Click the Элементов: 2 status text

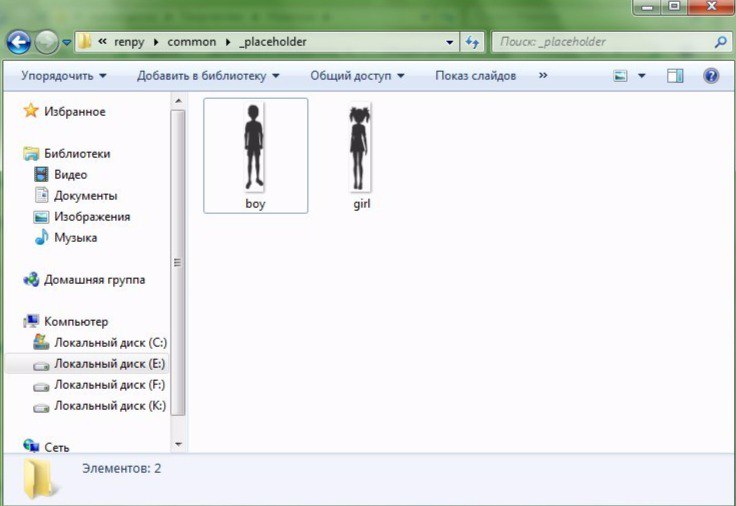pos(122,468)
